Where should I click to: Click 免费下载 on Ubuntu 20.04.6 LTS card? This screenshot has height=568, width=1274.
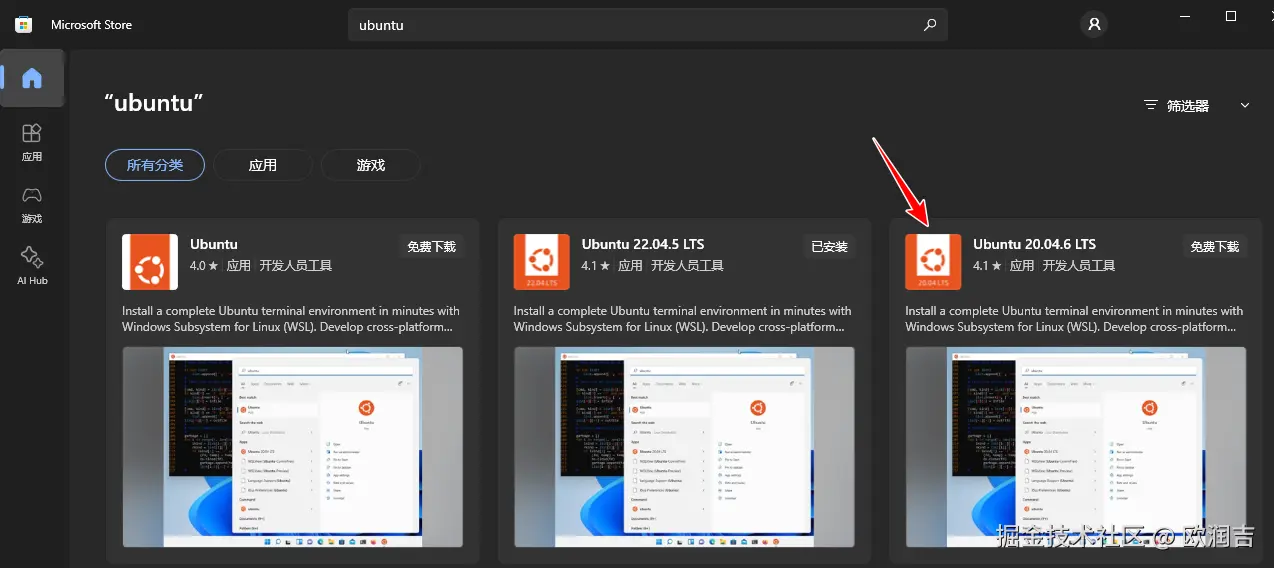click(1214, 246)
